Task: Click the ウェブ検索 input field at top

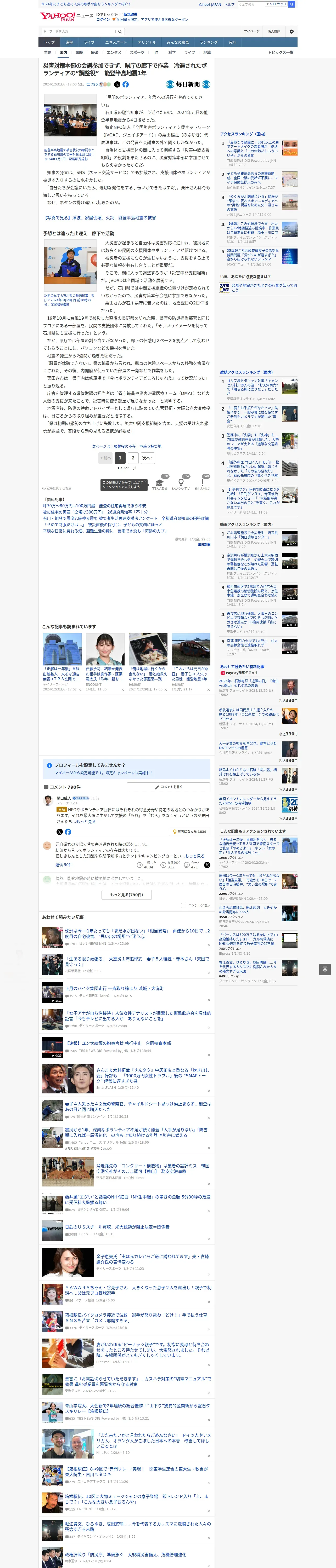Action: 251,4
